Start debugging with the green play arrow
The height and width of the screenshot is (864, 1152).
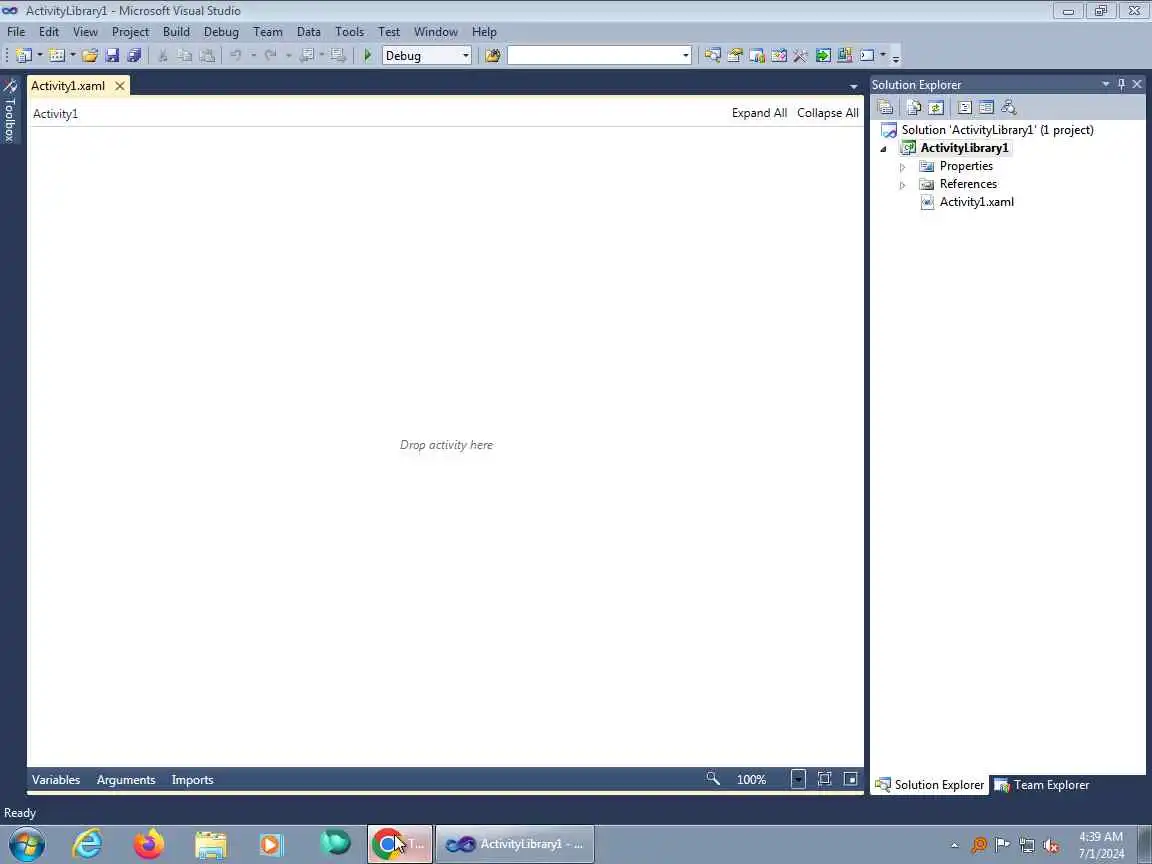click(x=368, y=55)
